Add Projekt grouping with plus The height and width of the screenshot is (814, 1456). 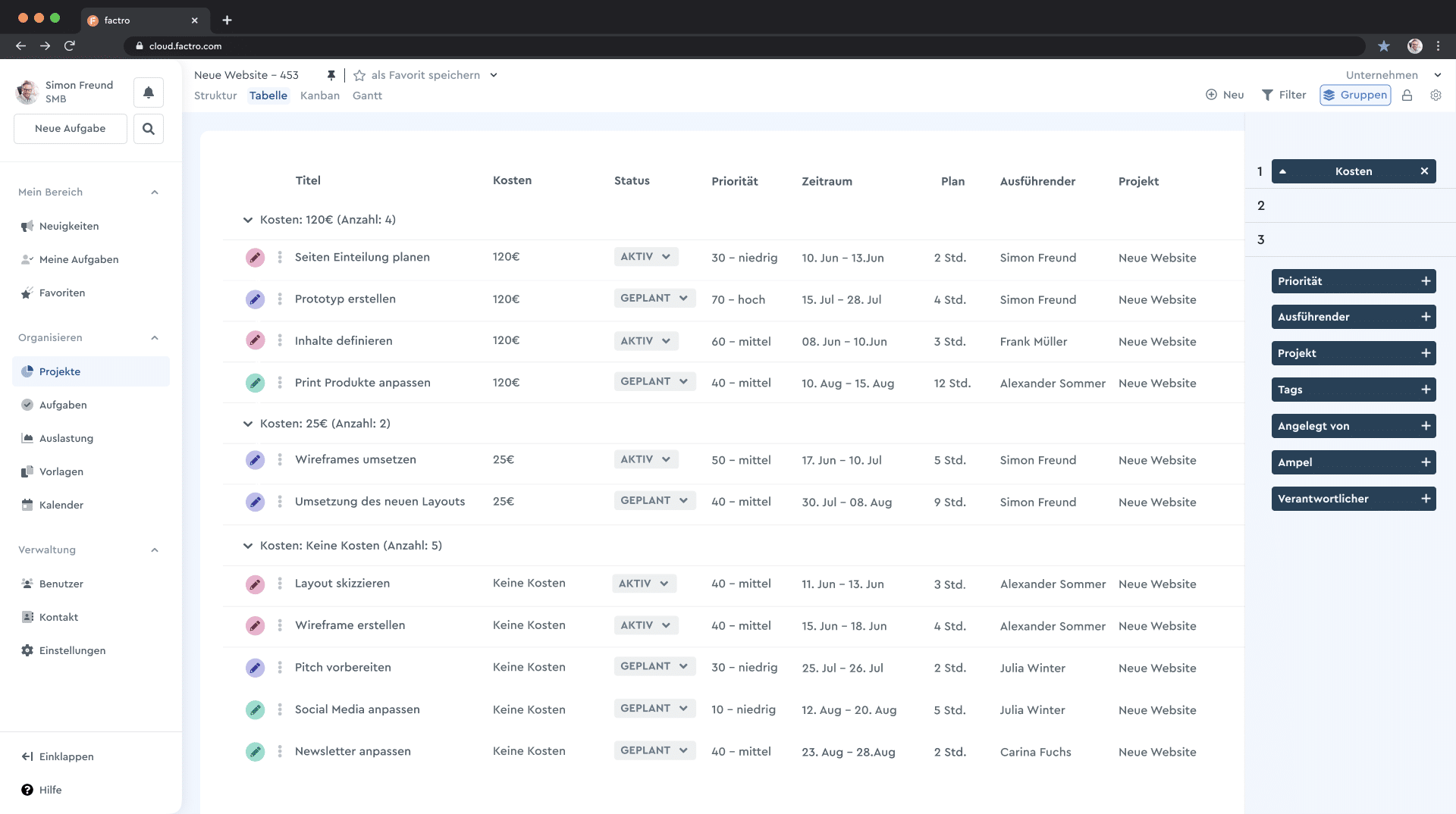(x=1426, y=353)
